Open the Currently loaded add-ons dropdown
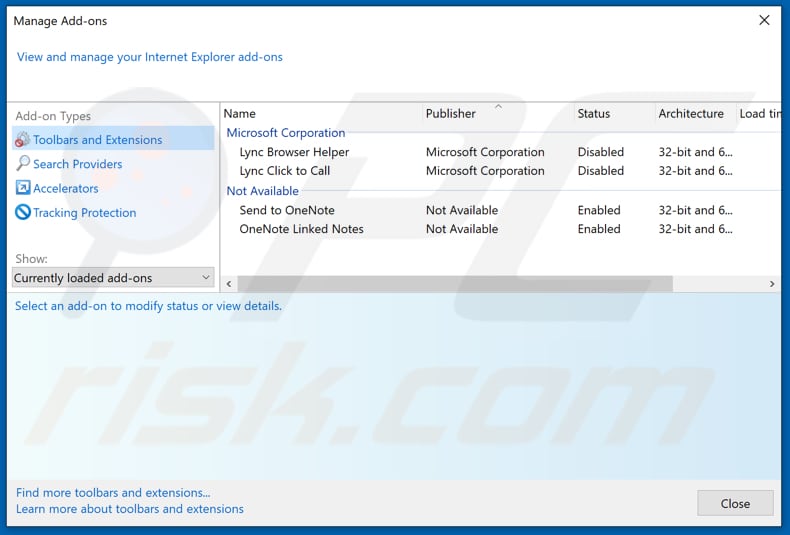This screenshot has width=790, height=535. (x=113, y=278)
